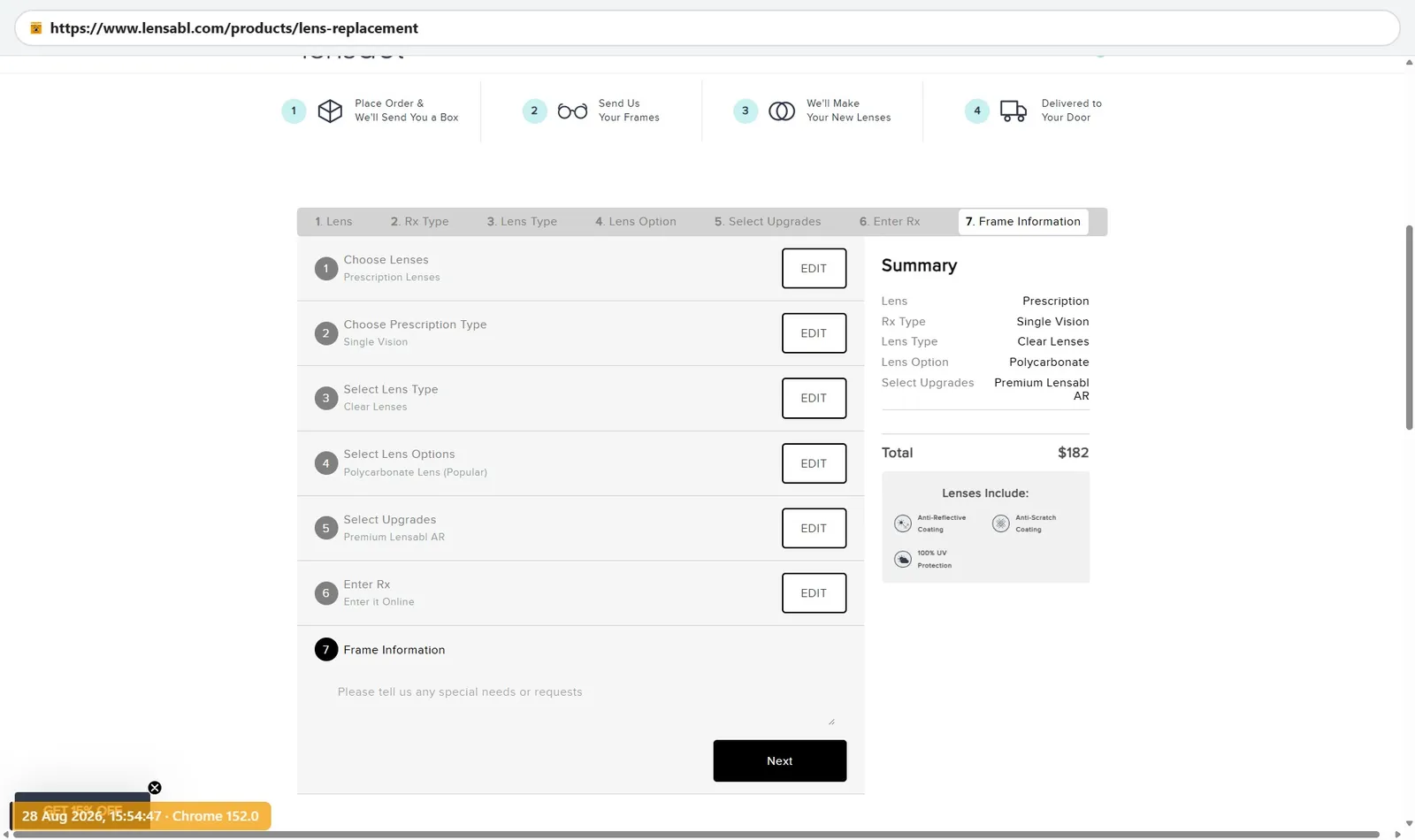1415x840 pixels.
Task: Click the step 4 circle badge in header
Action: (x=977, y=111)
